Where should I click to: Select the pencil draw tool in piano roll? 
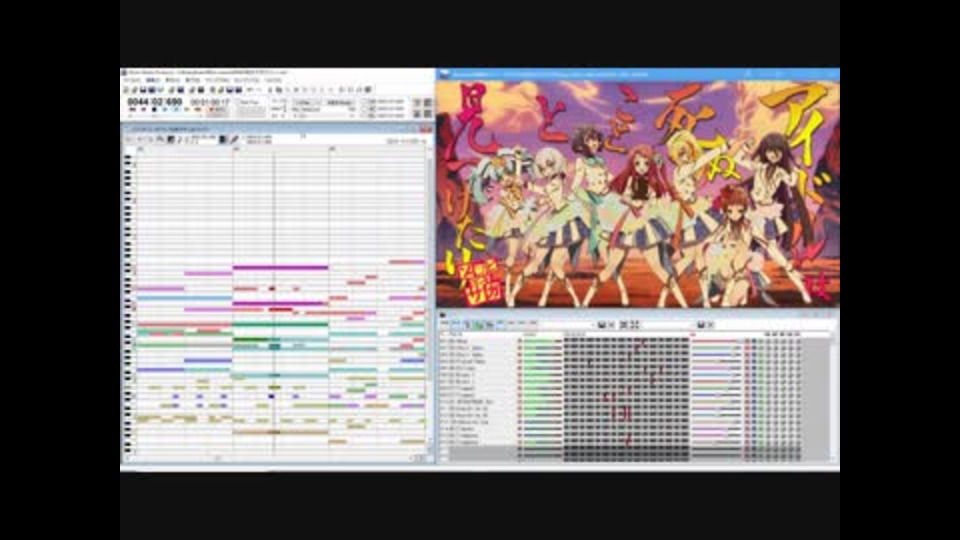234,140
